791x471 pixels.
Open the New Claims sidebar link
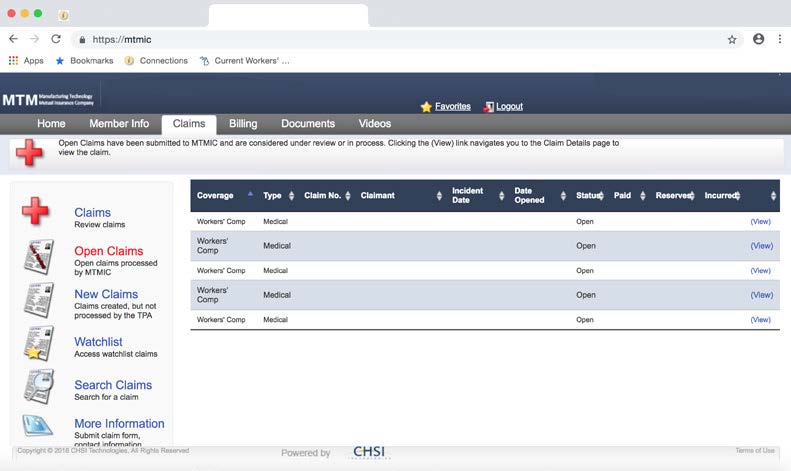point(106,294)
